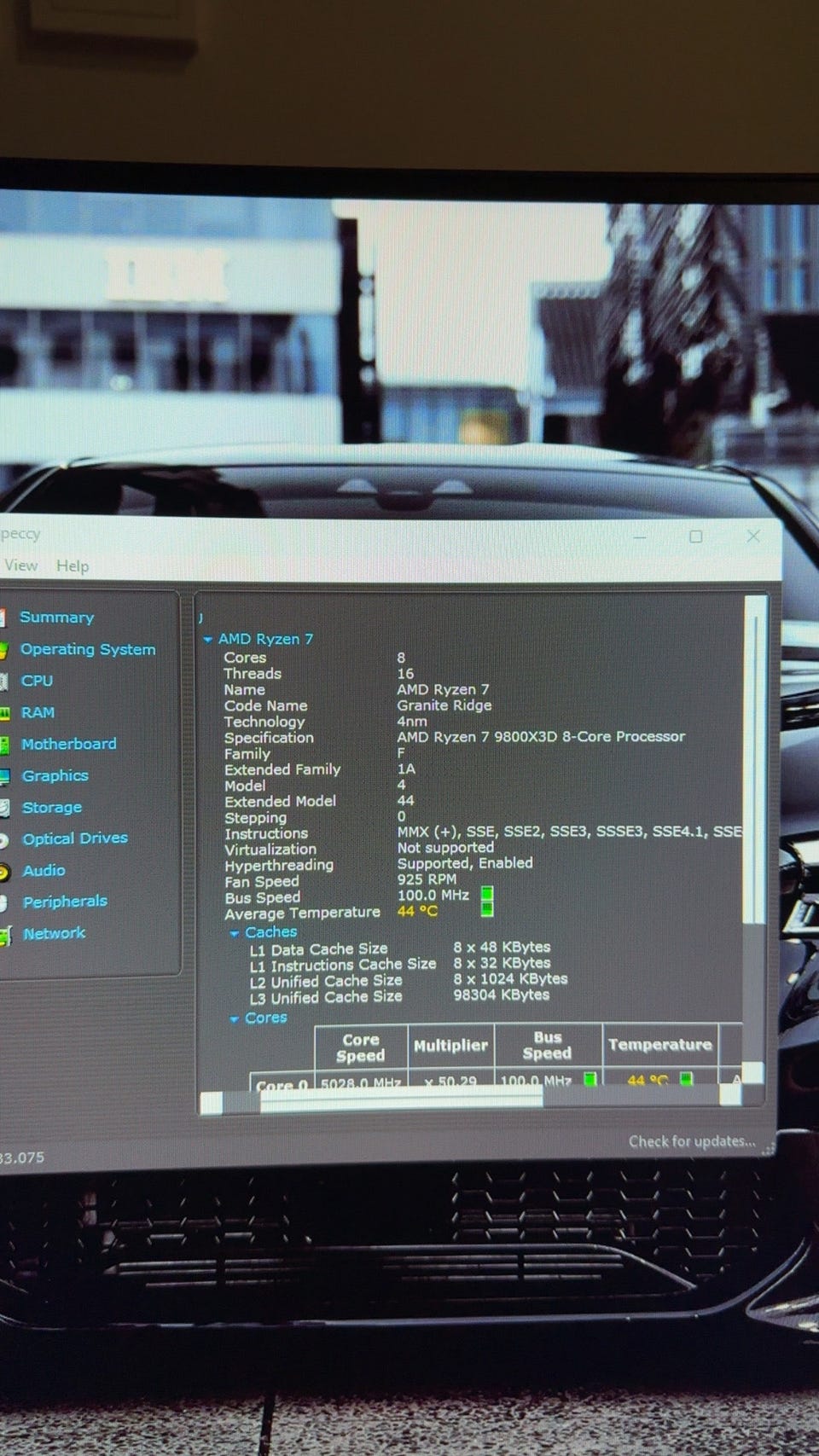The height and width of the screenshot is (1456, 819).
Task: Click the scroll down arrow button
Action: coord(752,1073)
